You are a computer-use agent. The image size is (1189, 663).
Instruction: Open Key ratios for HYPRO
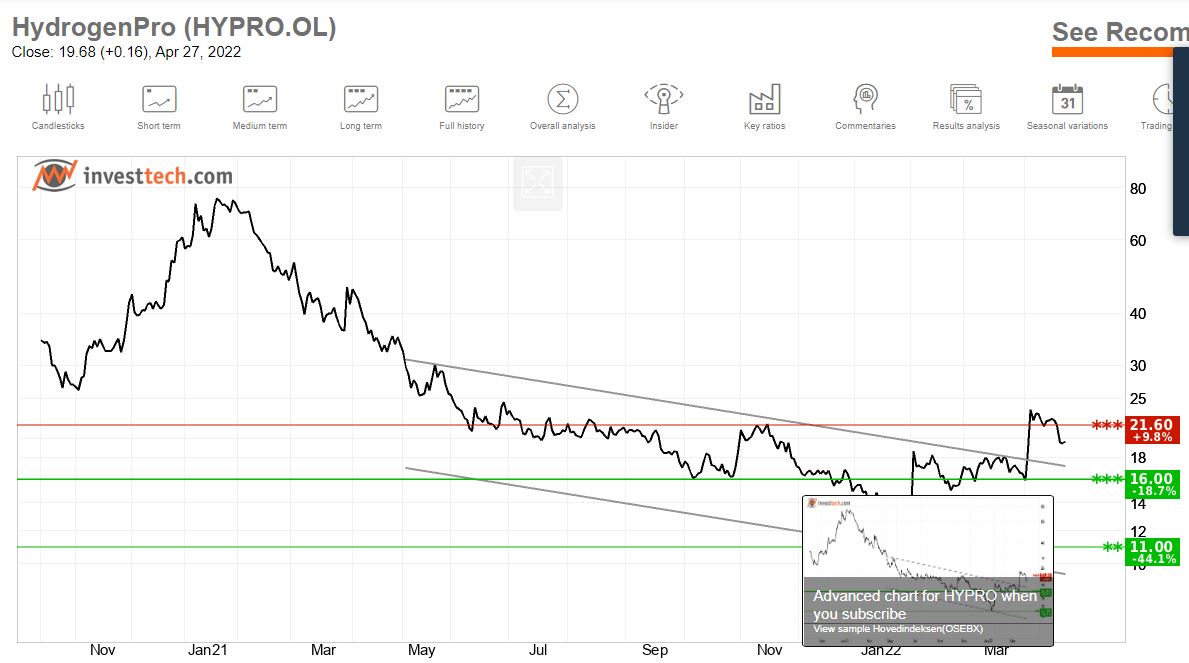pyautogui.click(x=764, y=107)
